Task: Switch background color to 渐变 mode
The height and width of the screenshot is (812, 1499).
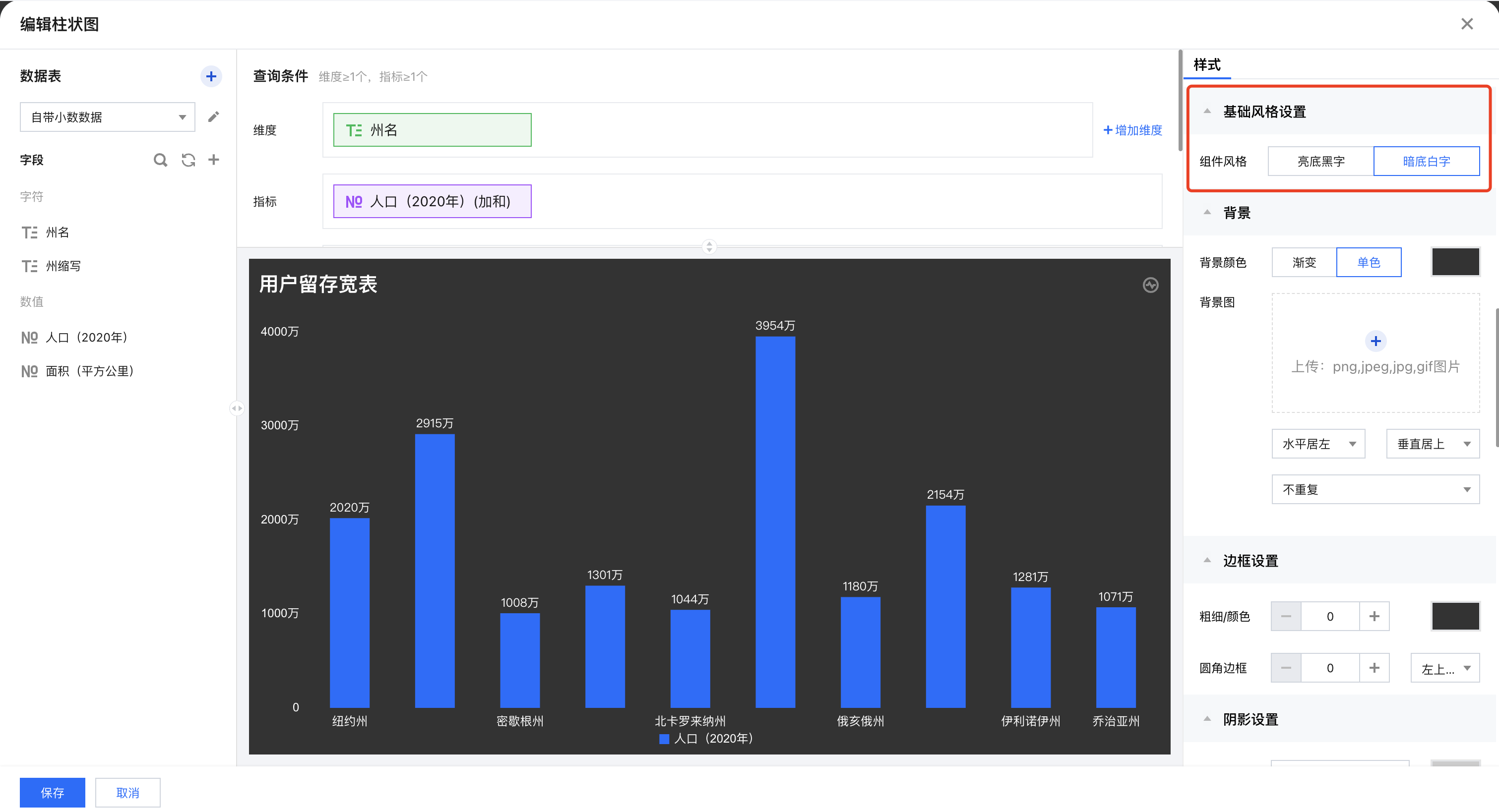Action: (x=1304, y=262)
